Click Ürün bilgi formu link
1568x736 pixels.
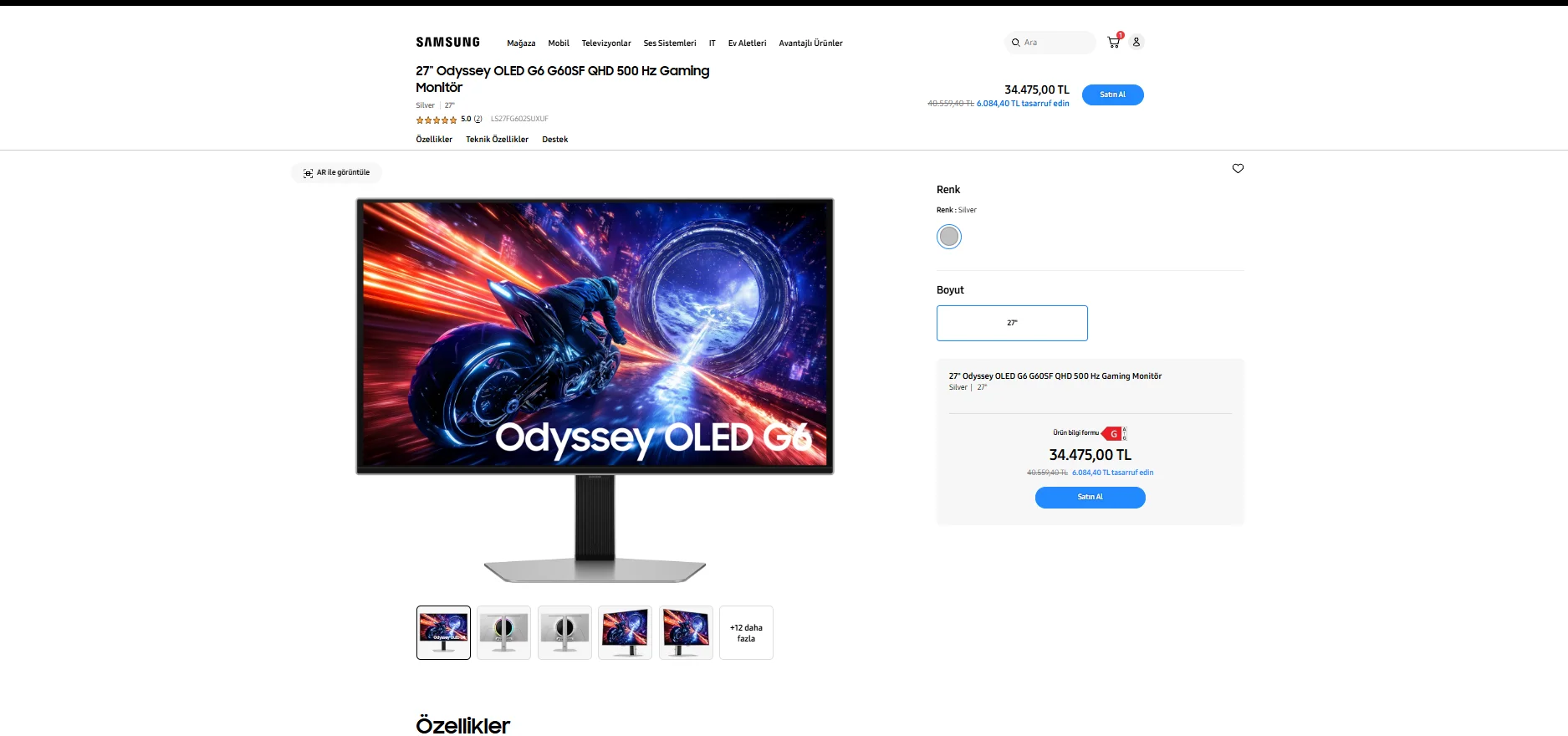[1075, 432]
